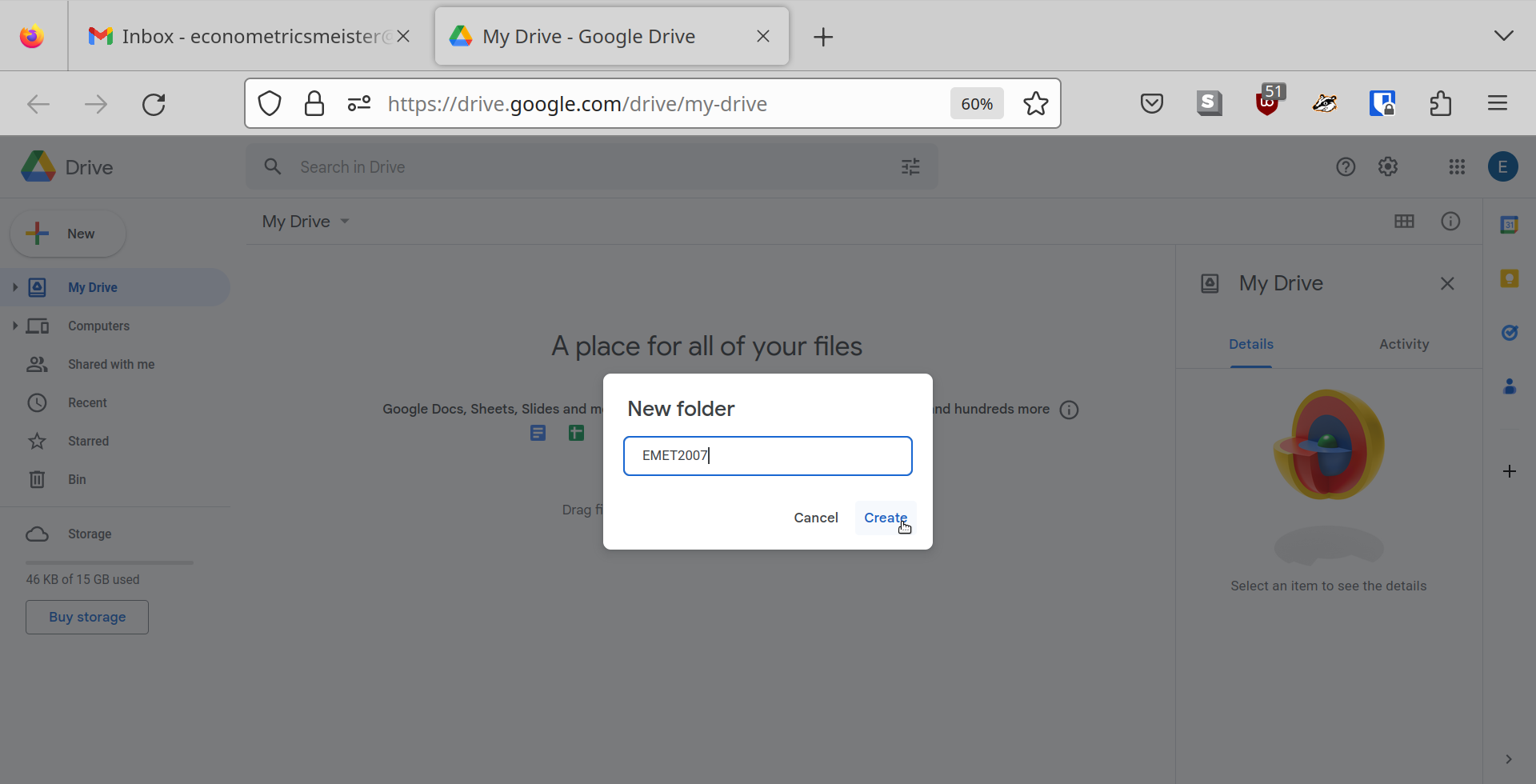The image size is (1536, 784).
Task: Click the search magnifier icon
Action: coord(273,166)
